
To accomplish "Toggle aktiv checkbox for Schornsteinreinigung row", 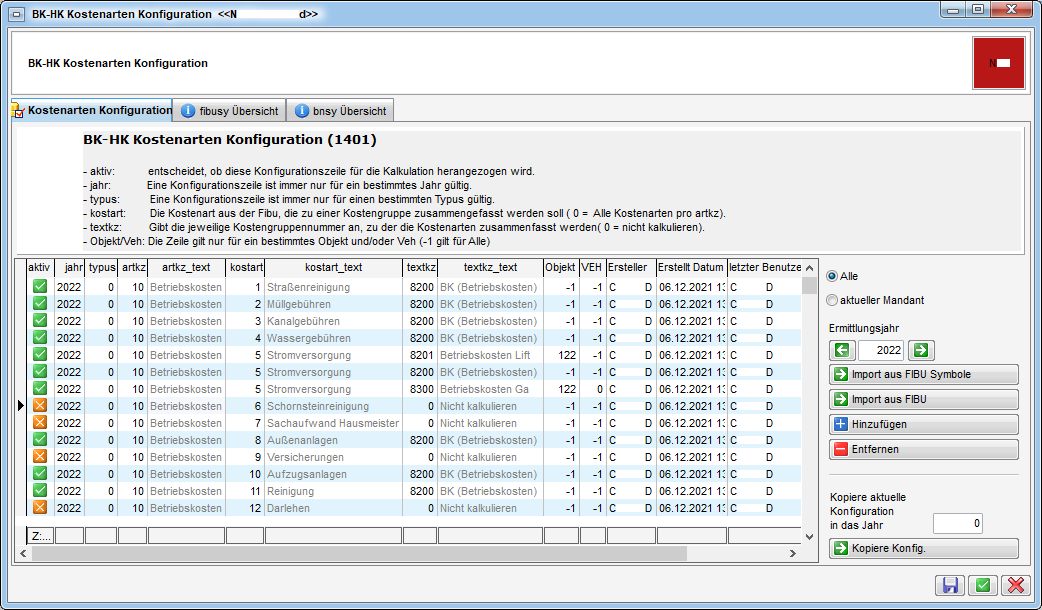I will (x=40, y=405).
